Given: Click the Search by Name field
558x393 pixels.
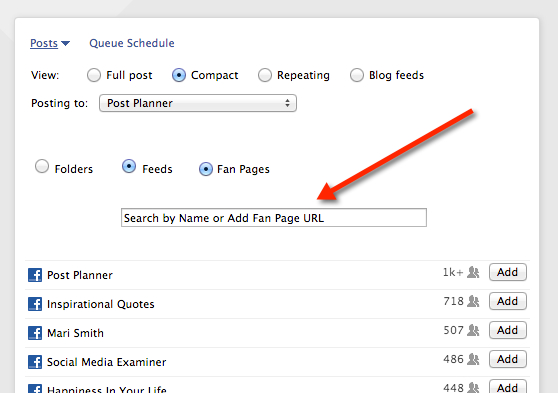Looking at the screenshot, I should tap(274, 218).
